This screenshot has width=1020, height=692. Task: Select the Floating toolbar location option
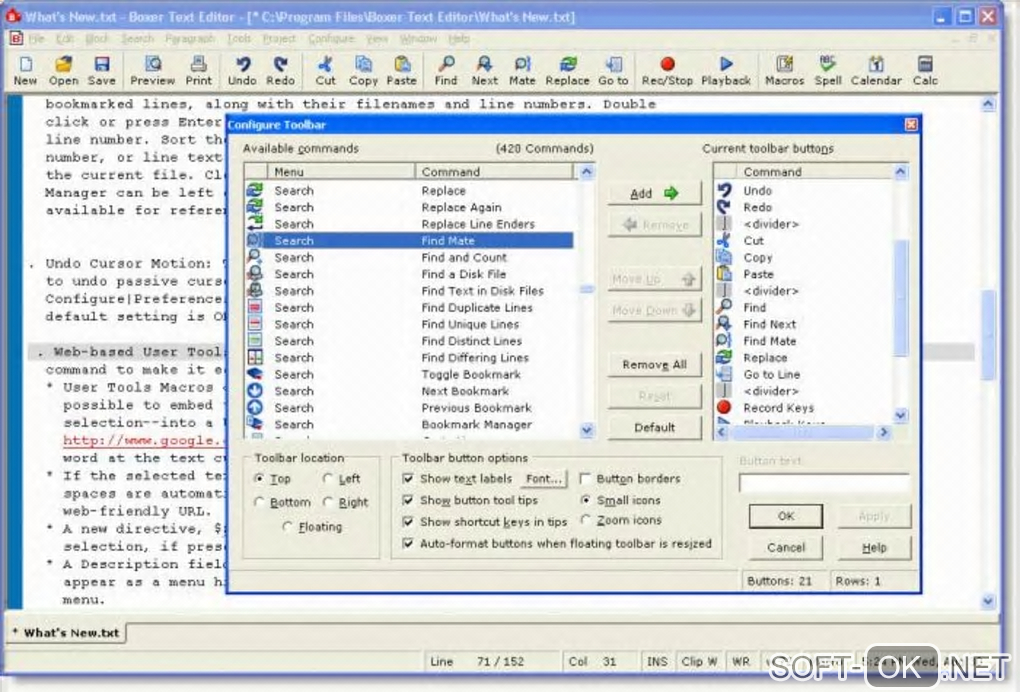(x=289, y=527)
